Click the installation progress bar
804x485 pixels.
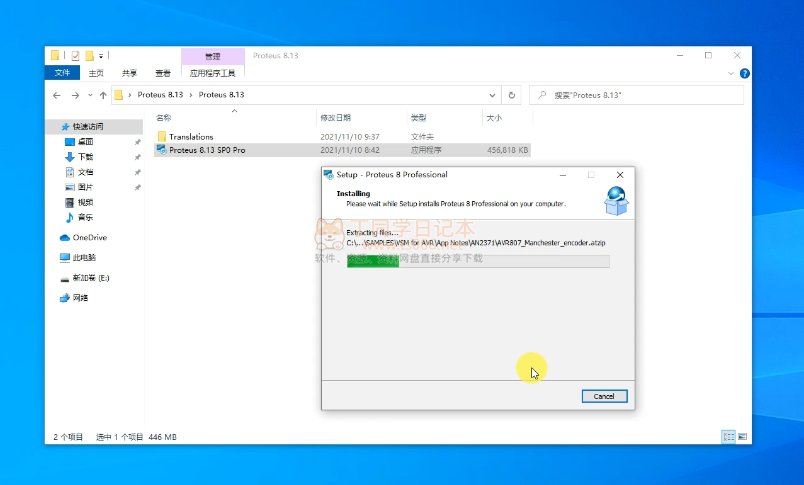pos(478,261)
